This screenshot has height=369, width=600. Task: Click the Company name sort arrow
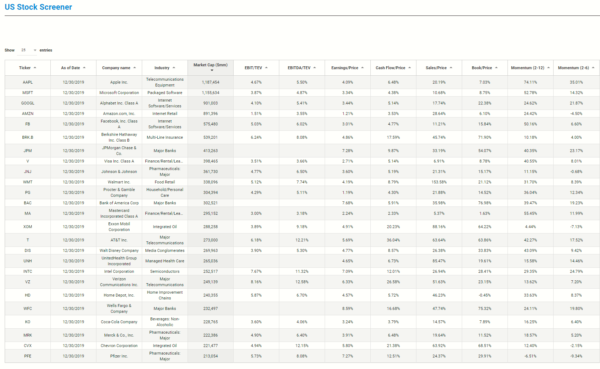click(x=134, y=68)
